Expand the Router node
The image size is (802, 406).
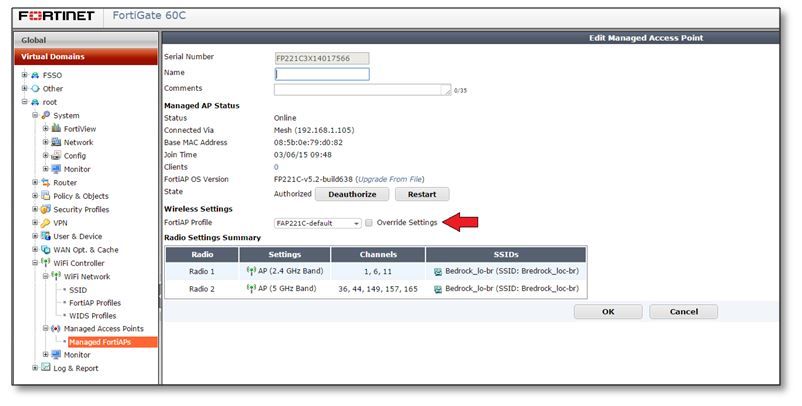(x=35, y=183)
